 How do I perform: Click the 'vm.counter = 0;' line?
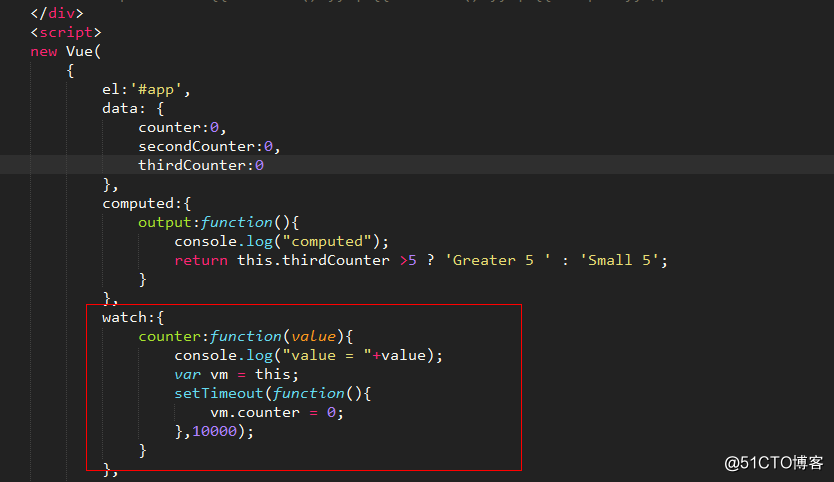[277, 413]
